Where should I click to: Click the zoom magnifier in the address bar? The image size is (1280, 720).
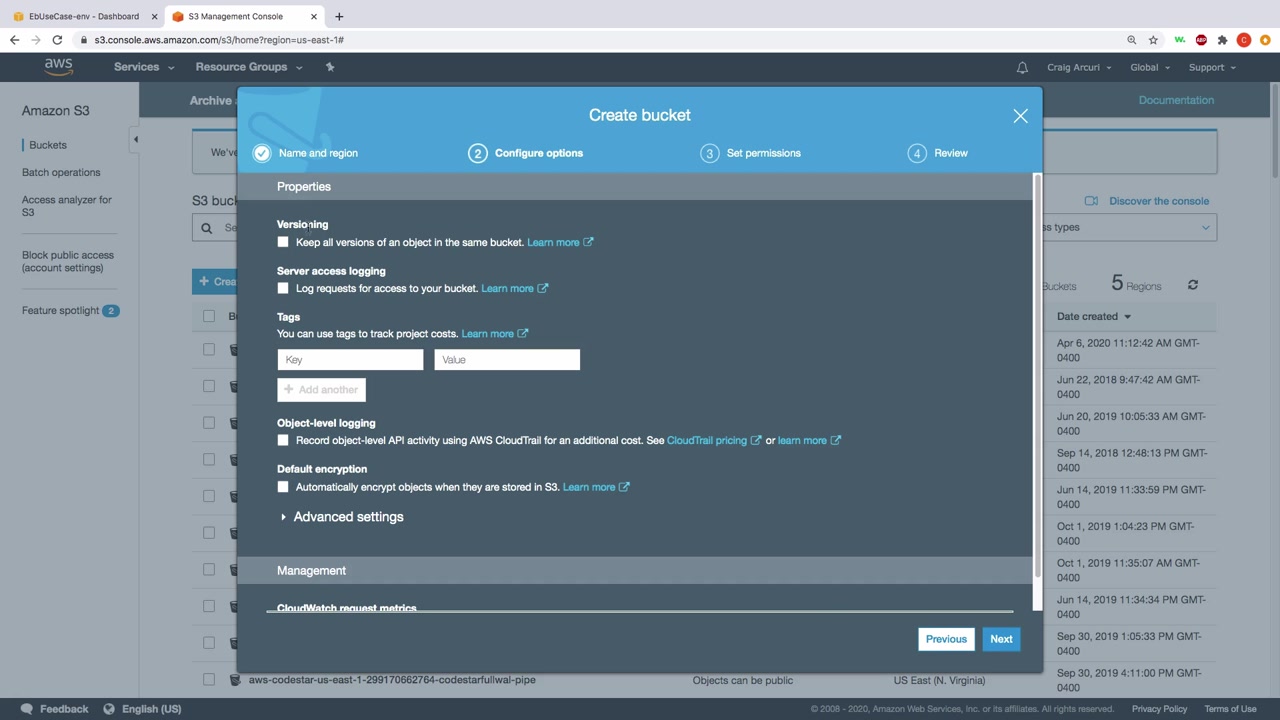point(1132,40)
